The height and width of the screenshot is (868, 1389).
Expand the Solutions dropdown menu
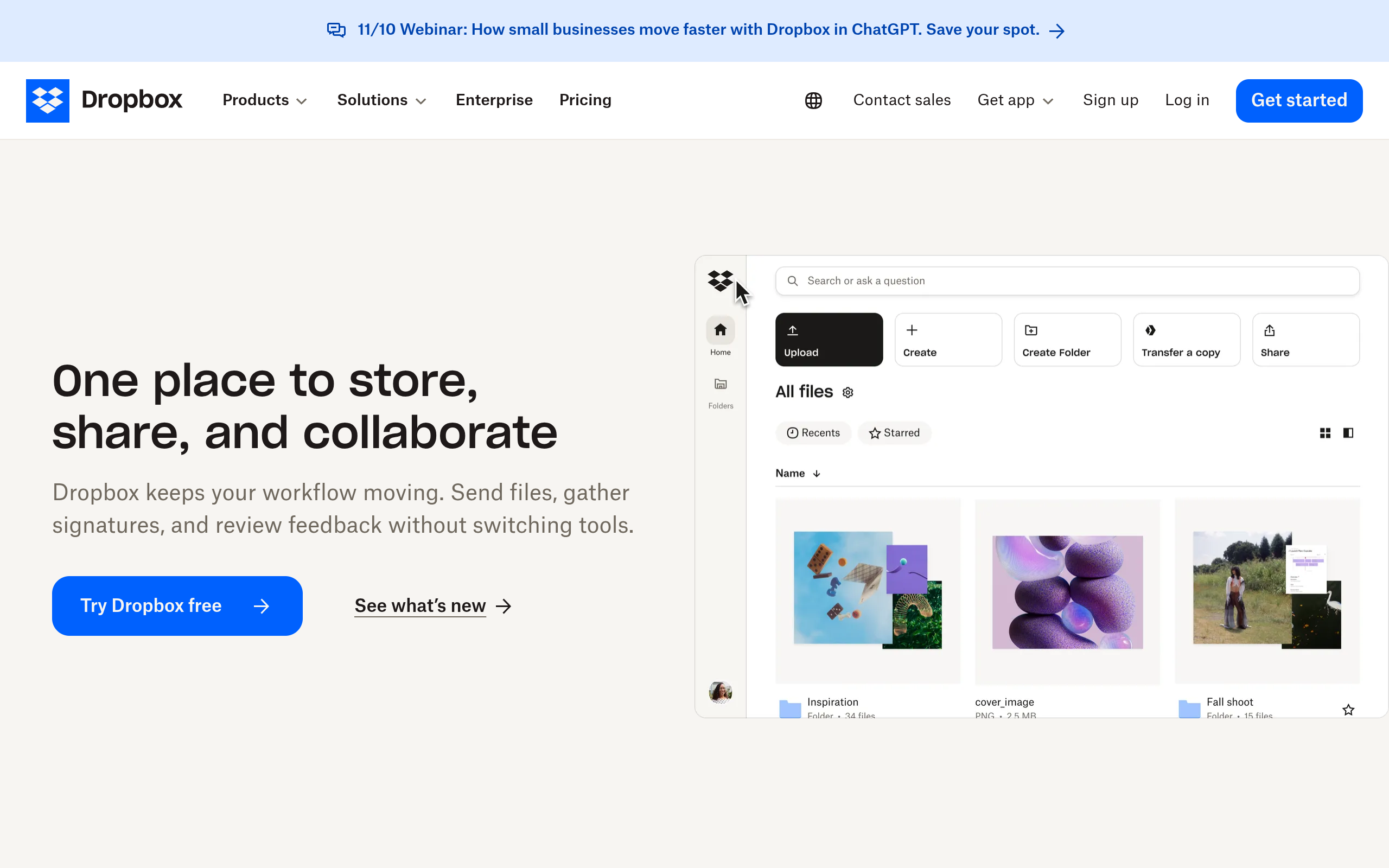pyautogui.click(x=381, y=100)
